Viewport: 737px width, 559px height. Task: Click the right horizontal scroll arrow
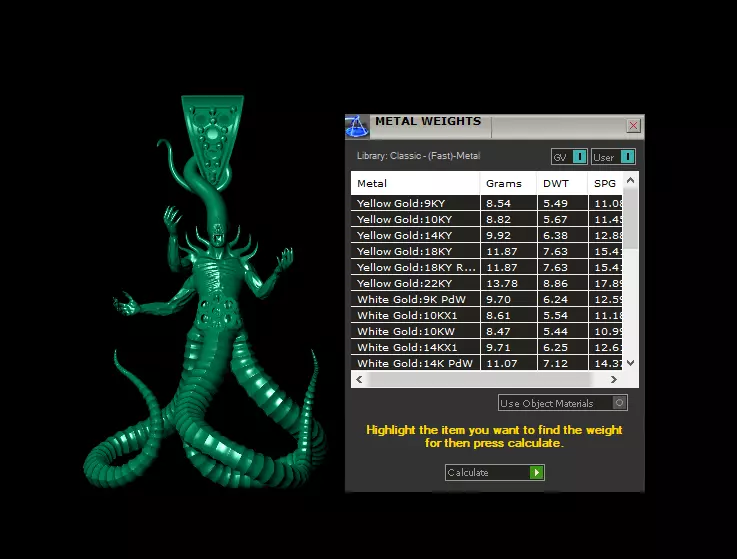613,379
